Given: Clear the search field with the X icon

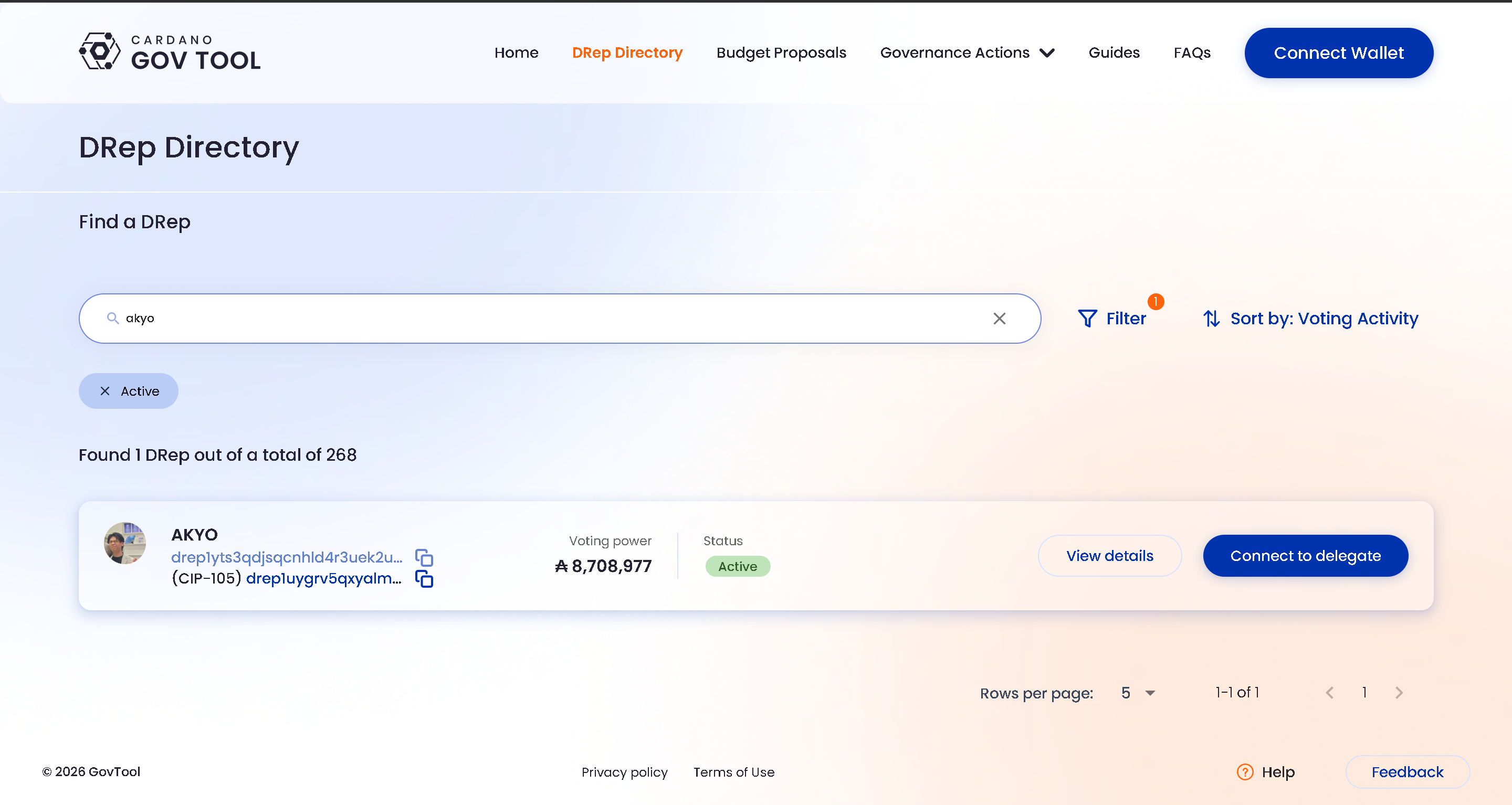Looking at the screenshot, I should 999,319.
